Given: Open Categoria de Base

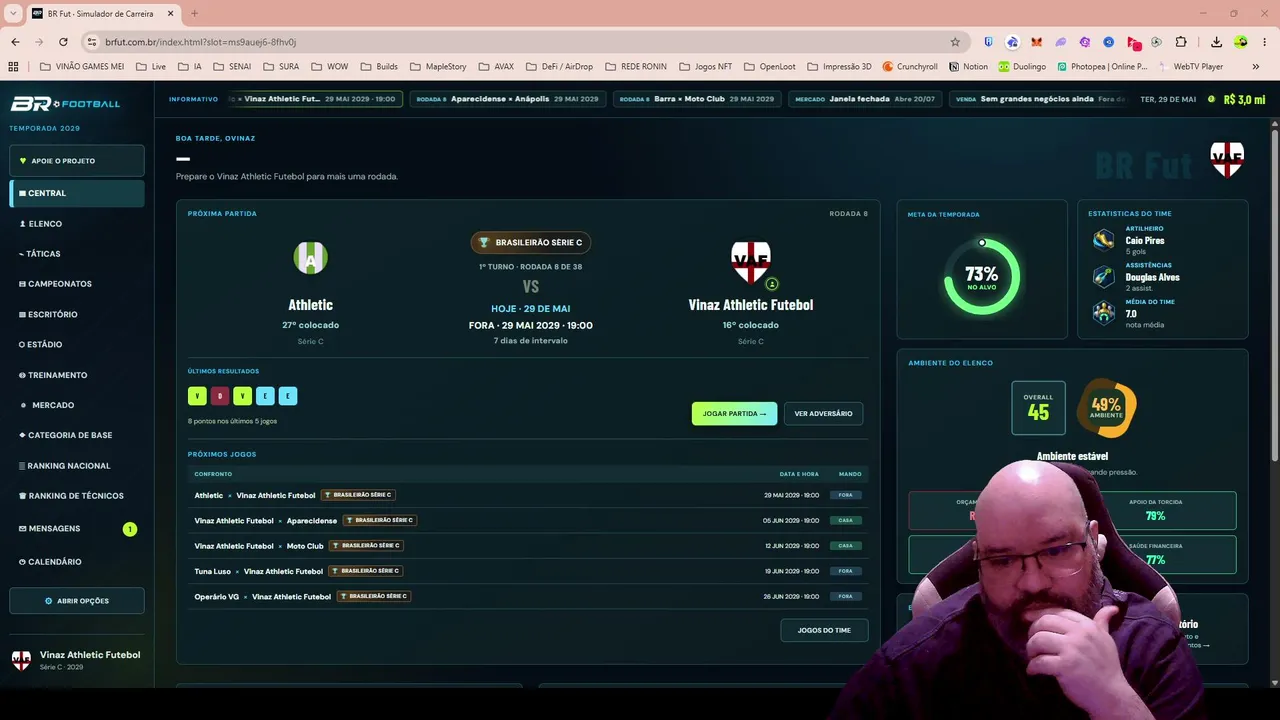Looking at the screenshot, I should [77, 435].
